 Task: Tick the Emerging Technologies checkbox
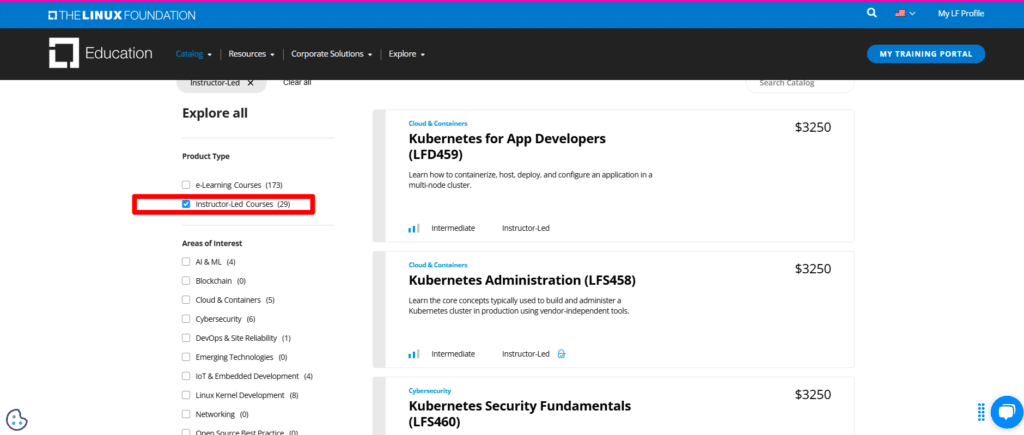click(186, 357)
